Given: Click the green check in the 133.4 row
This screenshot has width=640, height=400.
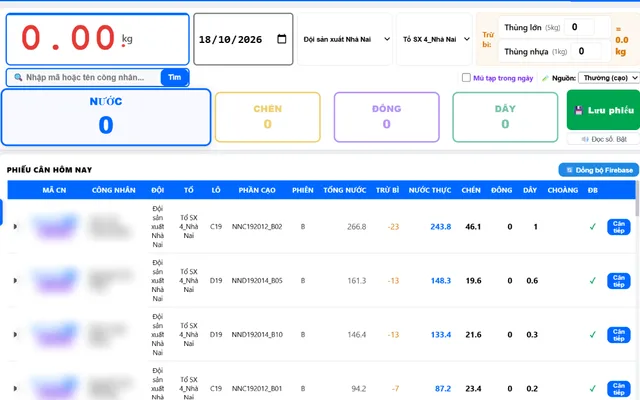Looking at the screenshot, I should 593,335.
